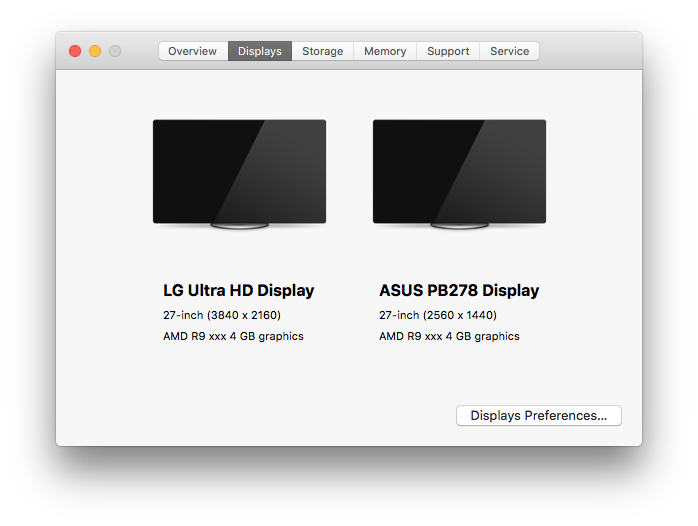Switch to the Overview tab

click(x=193, y=51)
